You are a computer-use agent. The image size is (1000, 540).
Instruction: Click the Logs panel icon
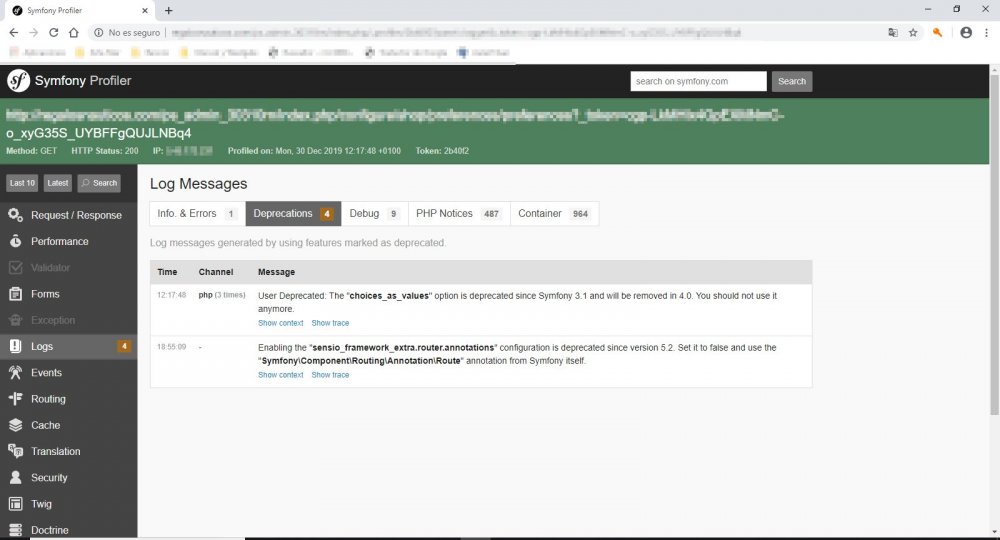[x=16, y=346]
